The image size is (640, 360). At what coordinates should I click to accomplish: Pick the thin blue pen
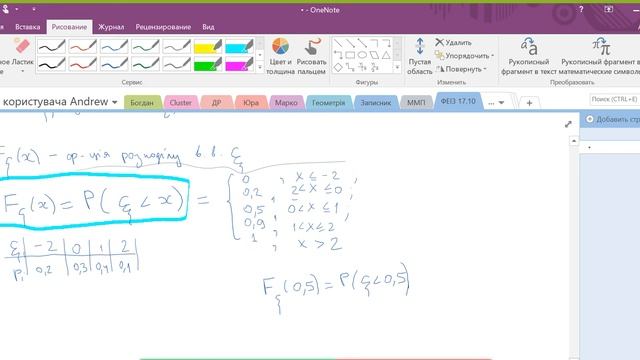pos(114,46)
